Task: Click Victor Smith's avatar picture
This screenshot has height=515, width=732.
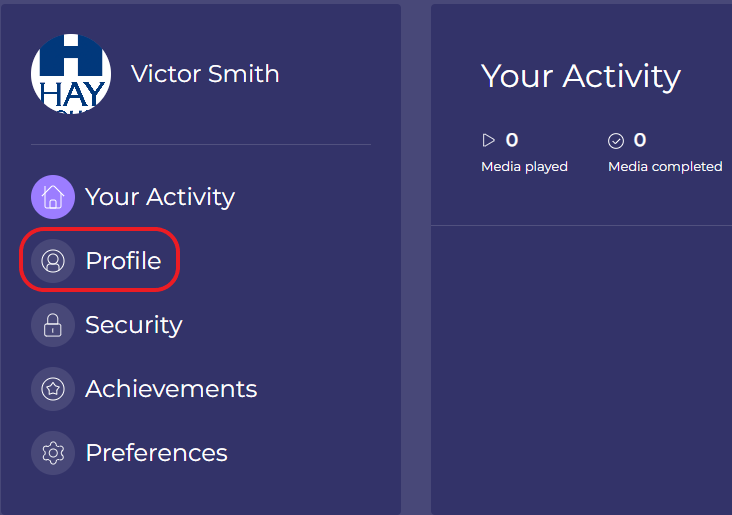Action: [x=70, y=73]
